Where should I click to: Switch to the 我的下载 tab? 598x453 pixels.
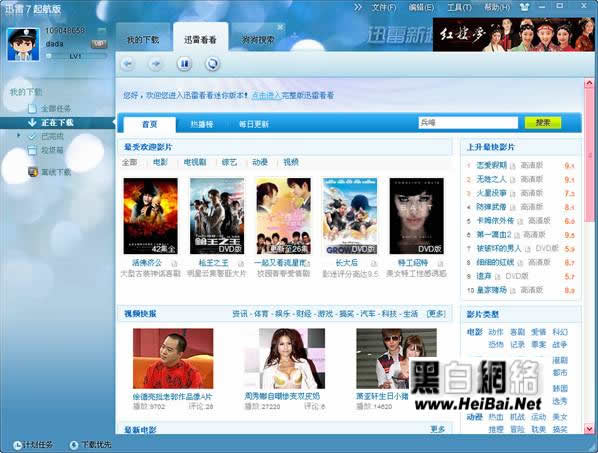point(143,39)
